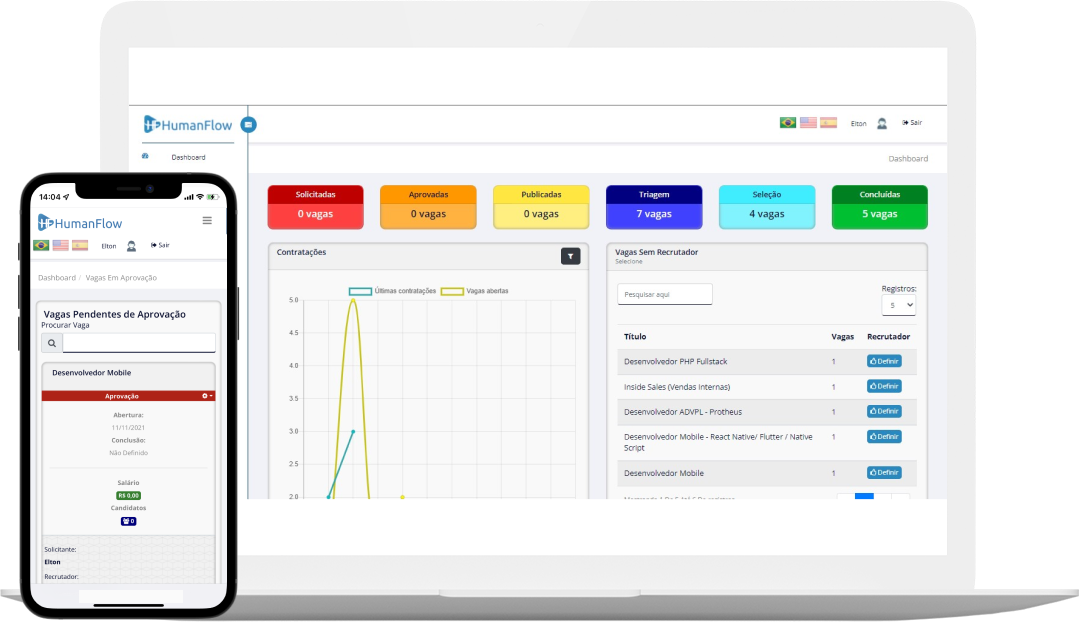Select the Brazilian flag on the laptop header
The width and height of the screenshot is (1079, 622).
tap(788, 122)
